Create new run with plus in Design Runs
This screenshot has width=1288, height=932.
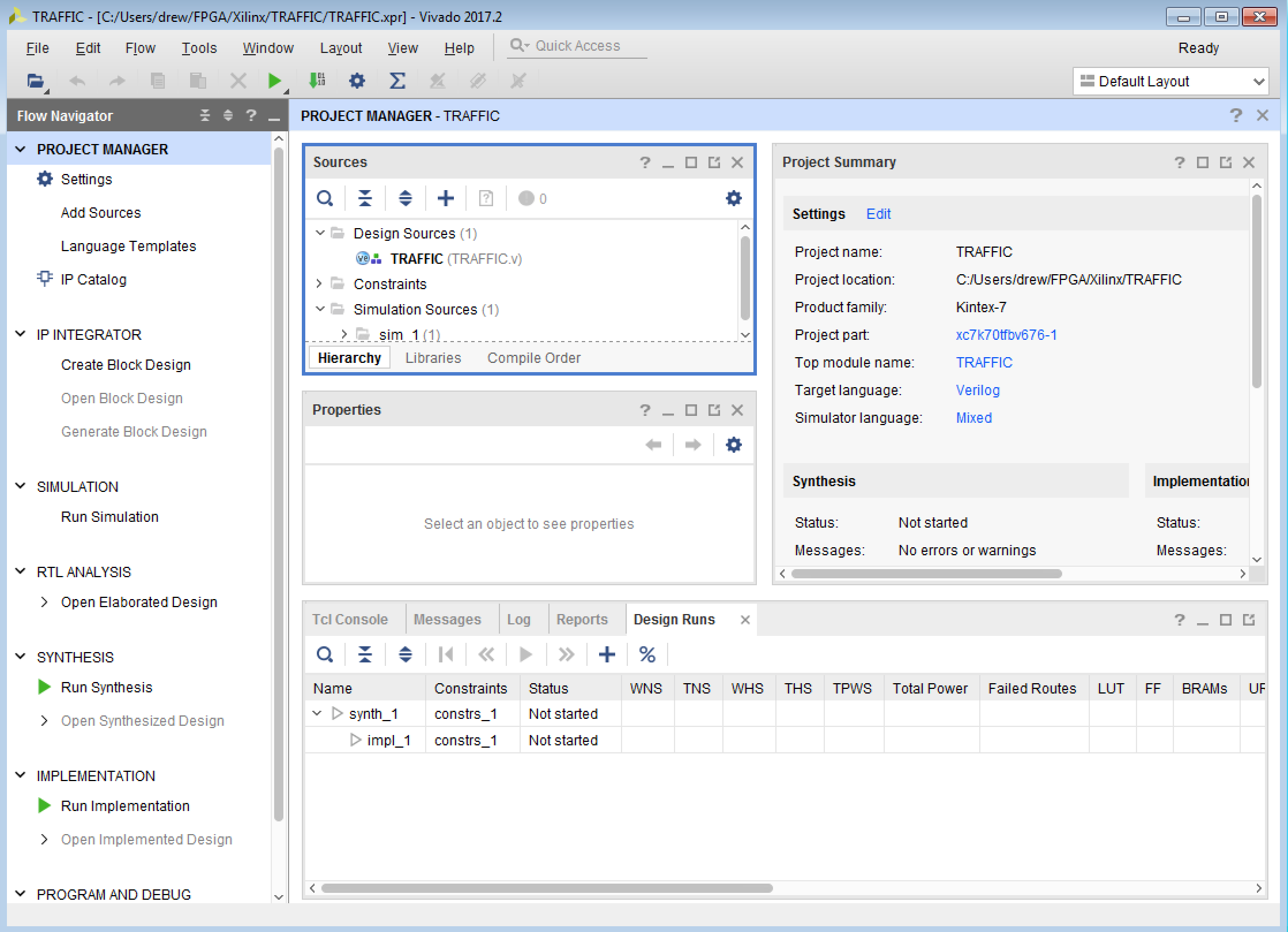point(607,654)
